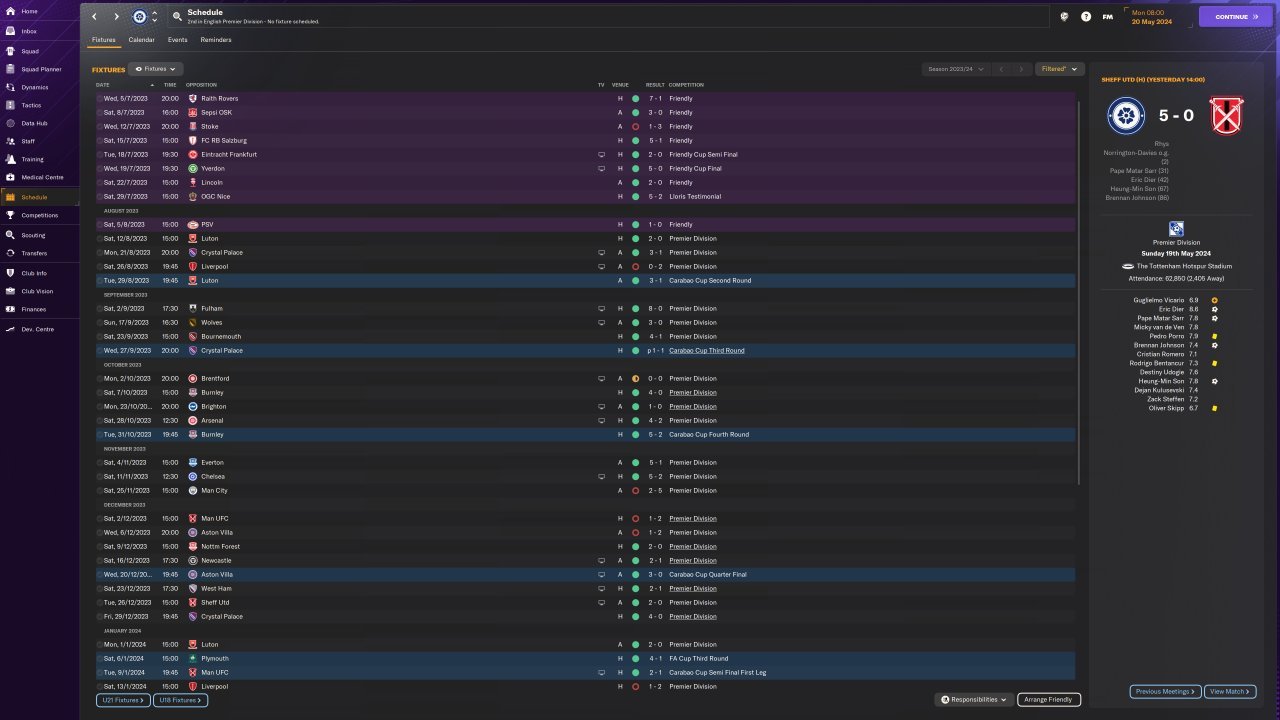1280x720 pixels.
Task: Click the Raith Rovers club badge
Action: click(x=192, y=99)
